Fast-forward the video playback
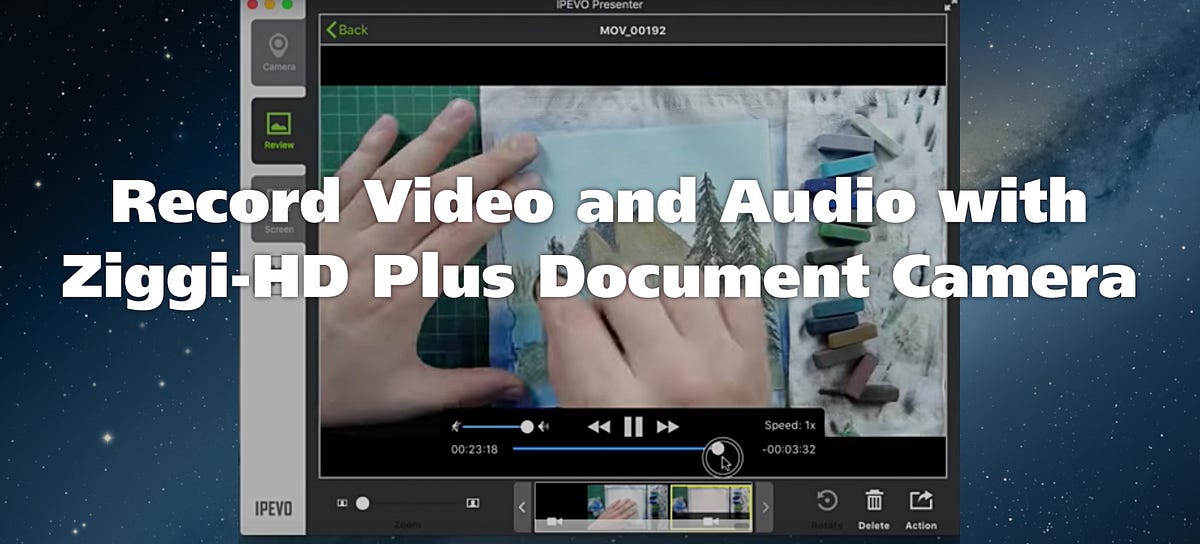 click(667, 427)
